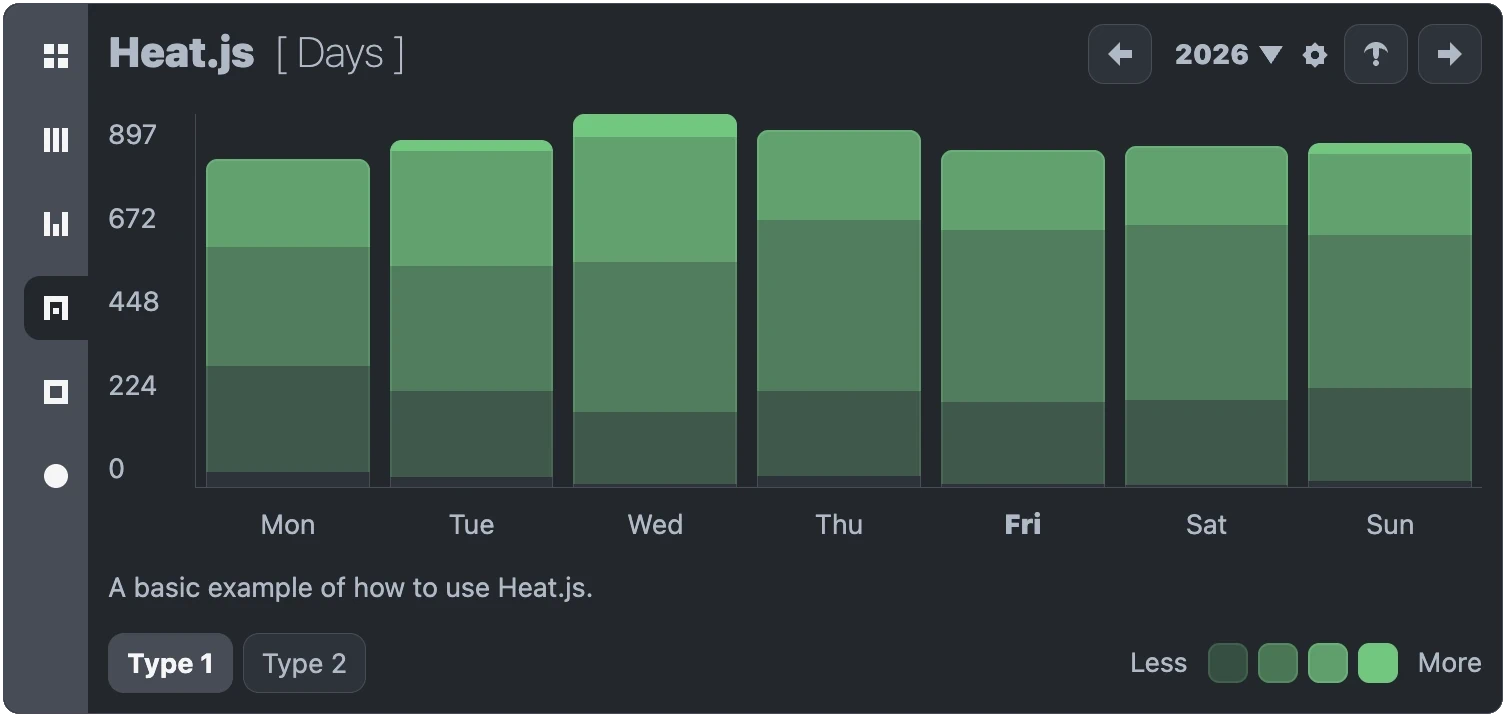Switch to the Type 2 tab
Screen dimensions: 1506x717
pyautogui.click(x=304, y=663)
